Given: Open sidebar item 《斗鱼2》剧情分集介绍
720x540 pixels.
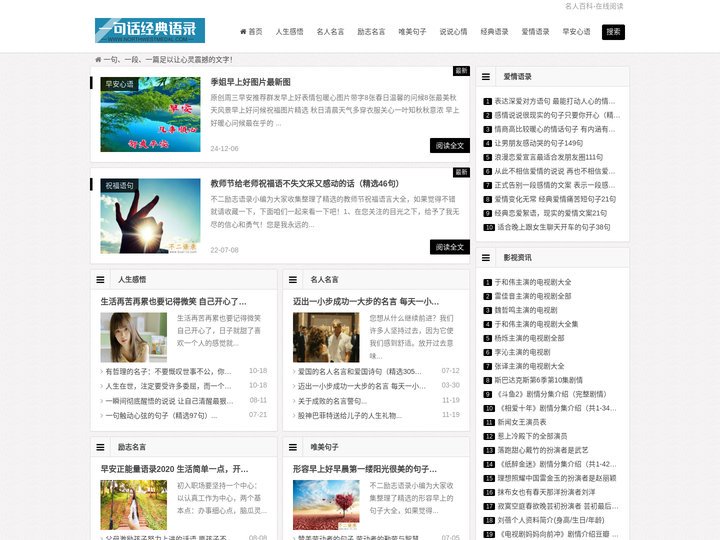Looking at the screenshot, I should (x=550, y=394).
